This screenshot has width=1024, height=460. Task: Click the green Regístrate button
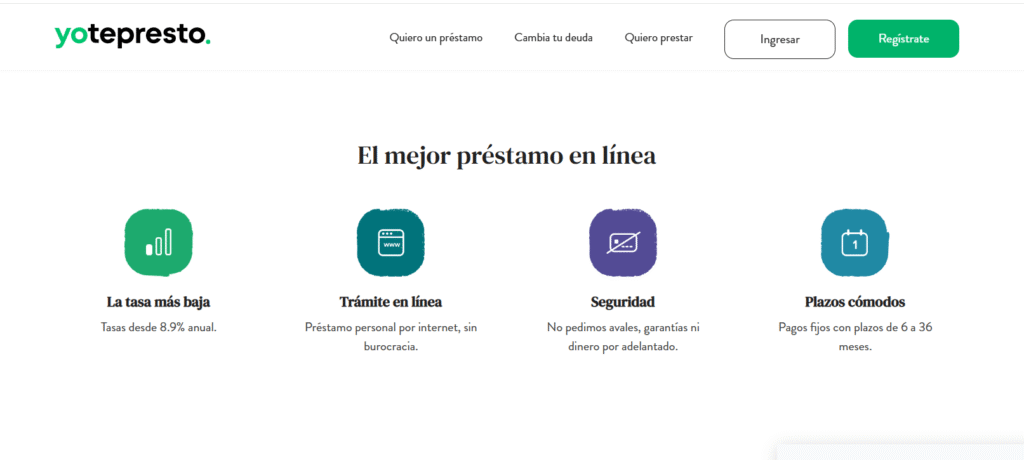point(904,39)
